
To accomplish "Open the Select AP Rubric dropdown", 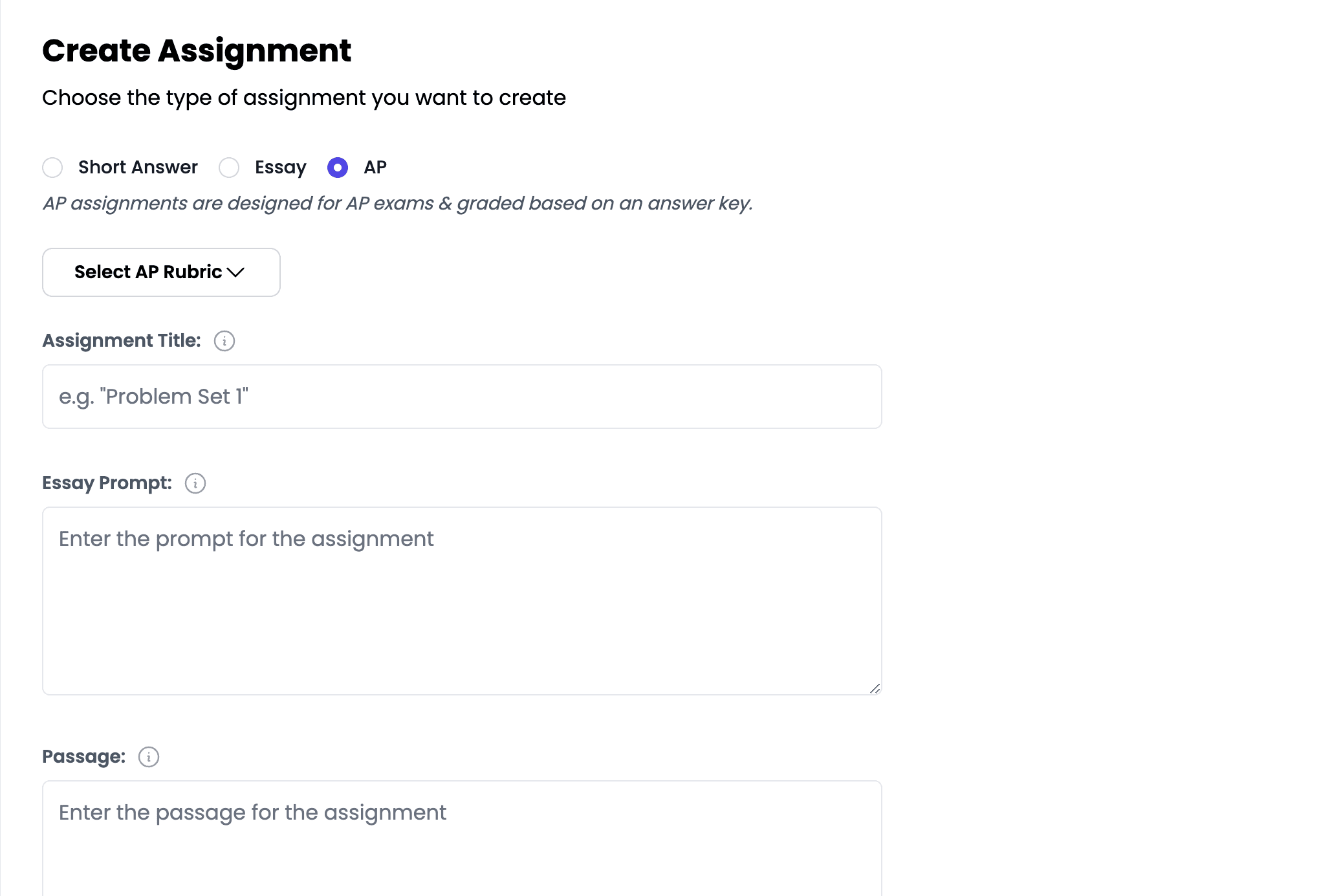I will point(161,272).
